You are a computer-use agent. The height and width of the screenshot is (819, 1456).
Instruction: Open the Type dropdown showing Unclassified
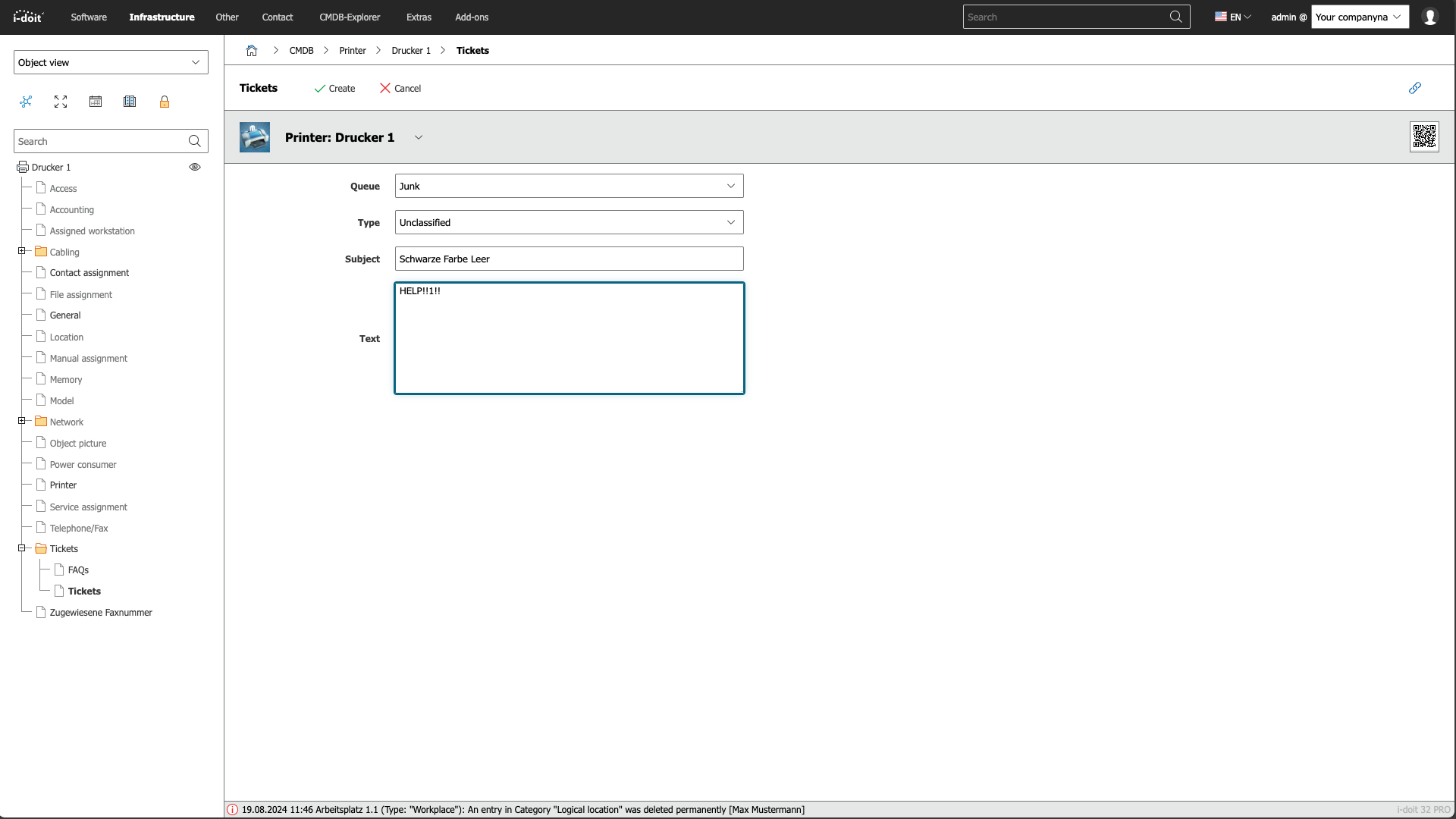[569, 222]
